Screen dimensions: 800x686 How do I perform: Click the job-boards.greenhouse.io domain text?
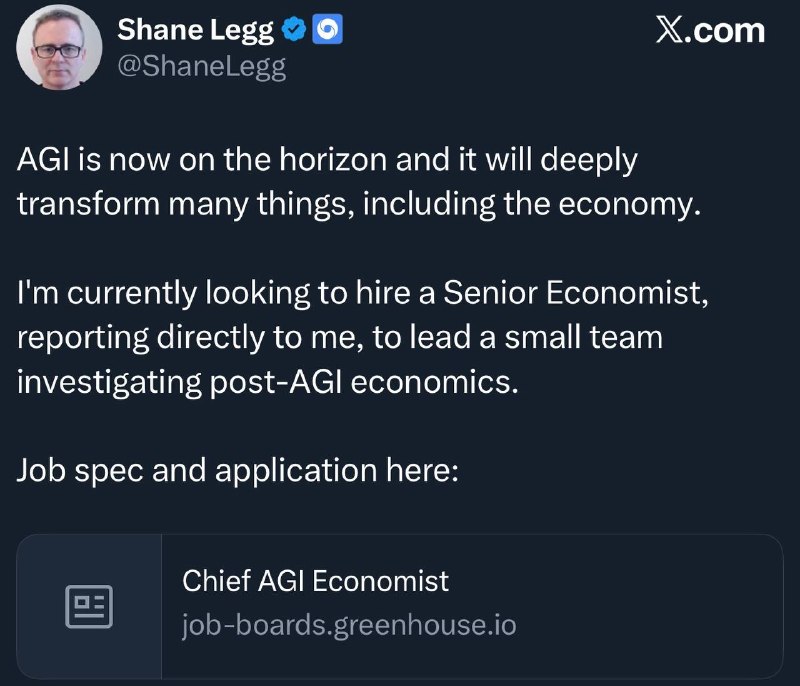[x=349, y=626]
